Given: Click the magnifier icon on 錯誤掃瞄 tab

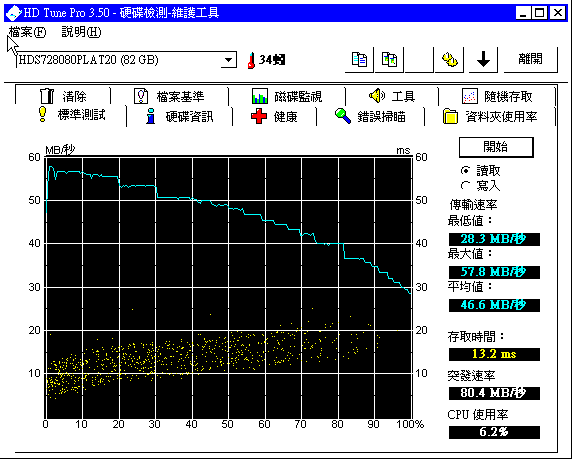Looking at the screenshot, I should pyautogui.click(x=343, y=116).
